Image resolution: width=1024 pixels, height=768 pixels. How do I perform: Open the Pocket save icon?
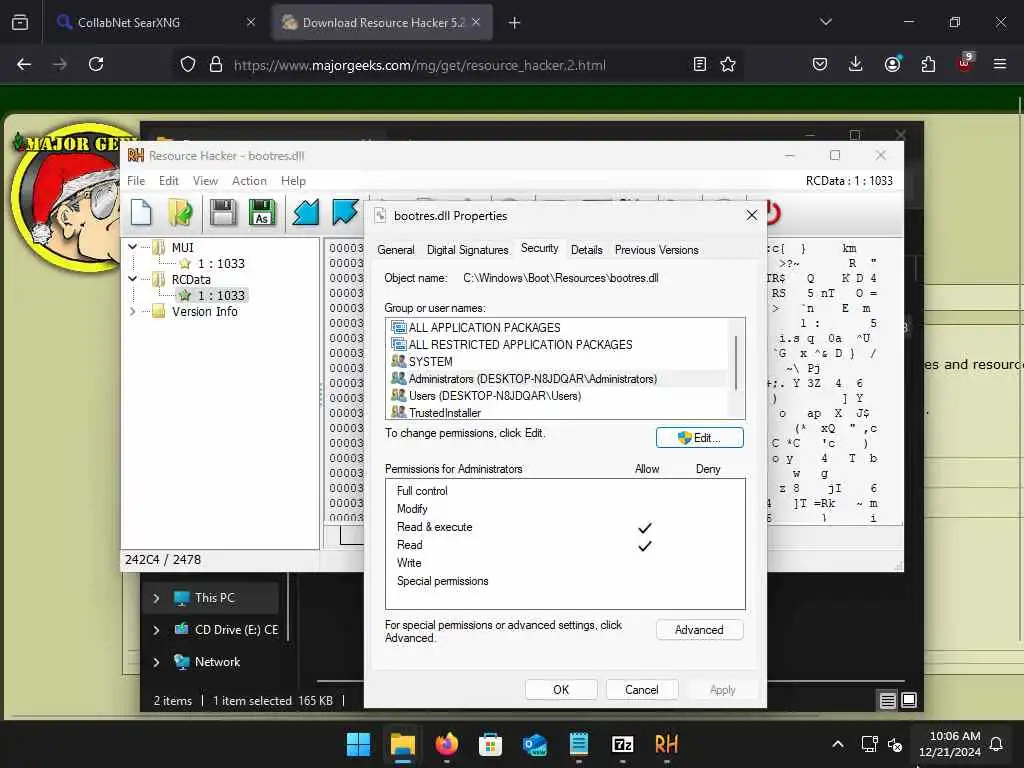820,64
